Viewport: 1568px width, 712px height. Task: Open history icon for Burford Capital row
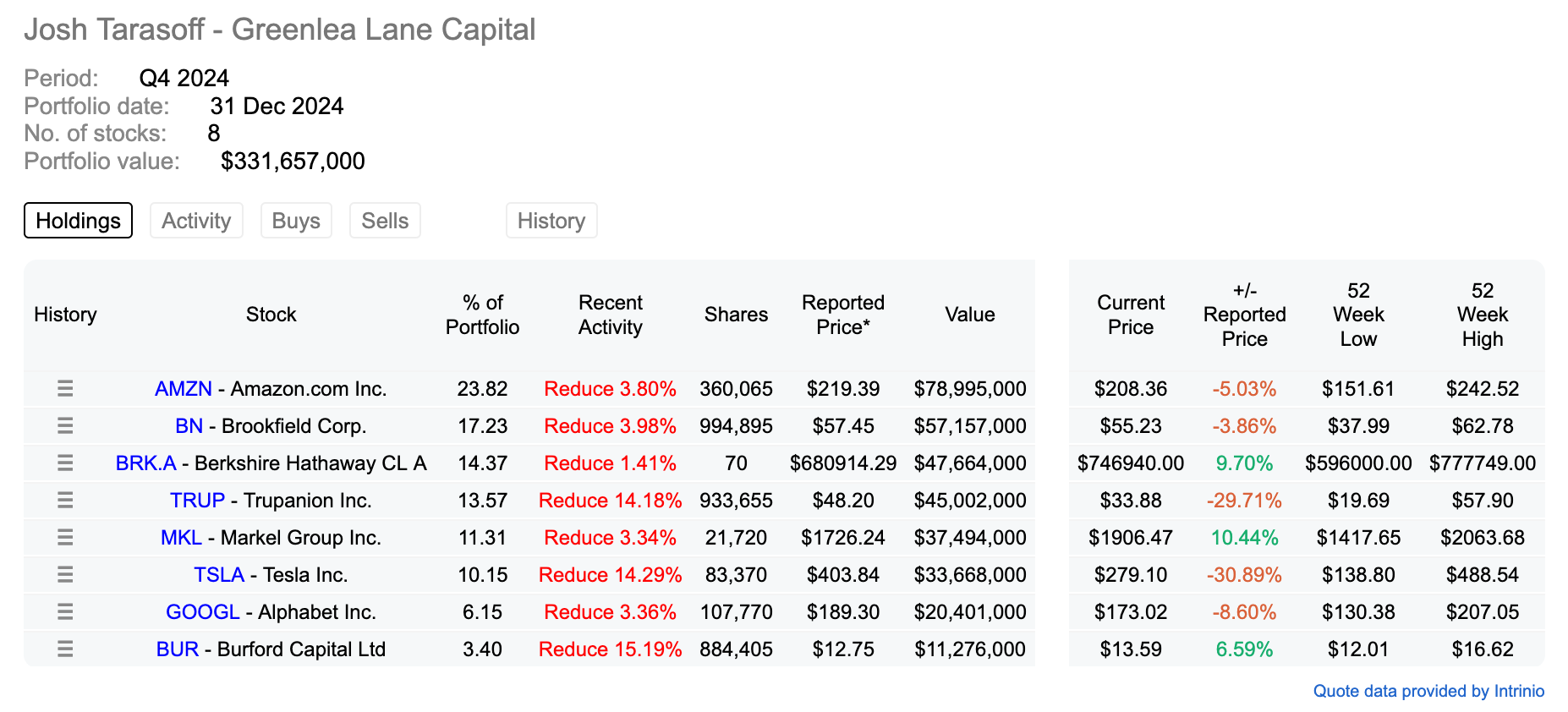click(65, 649)
